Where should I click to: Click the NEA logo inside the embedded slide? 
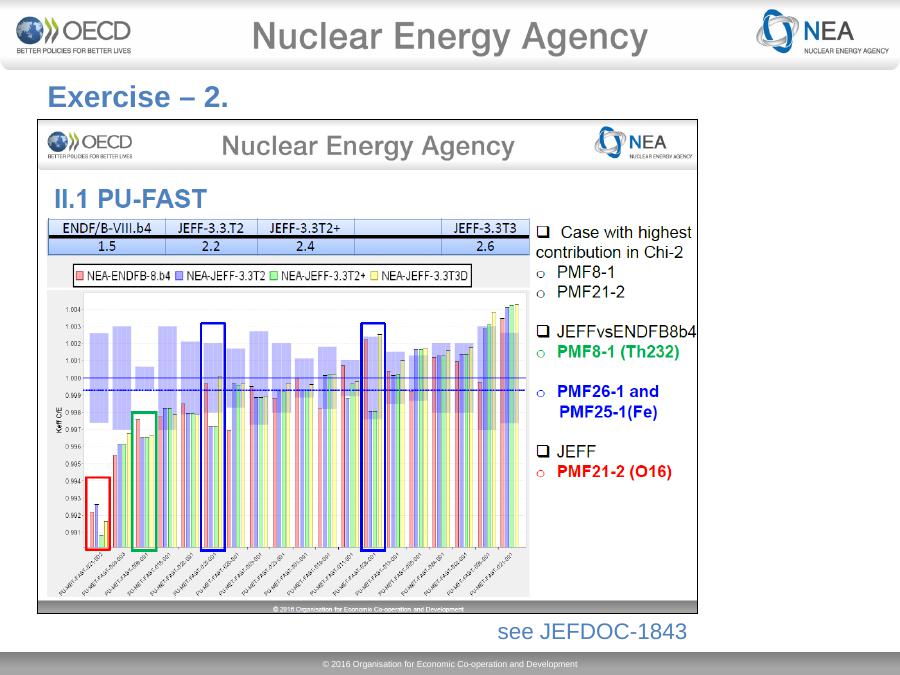coord(643,144)
